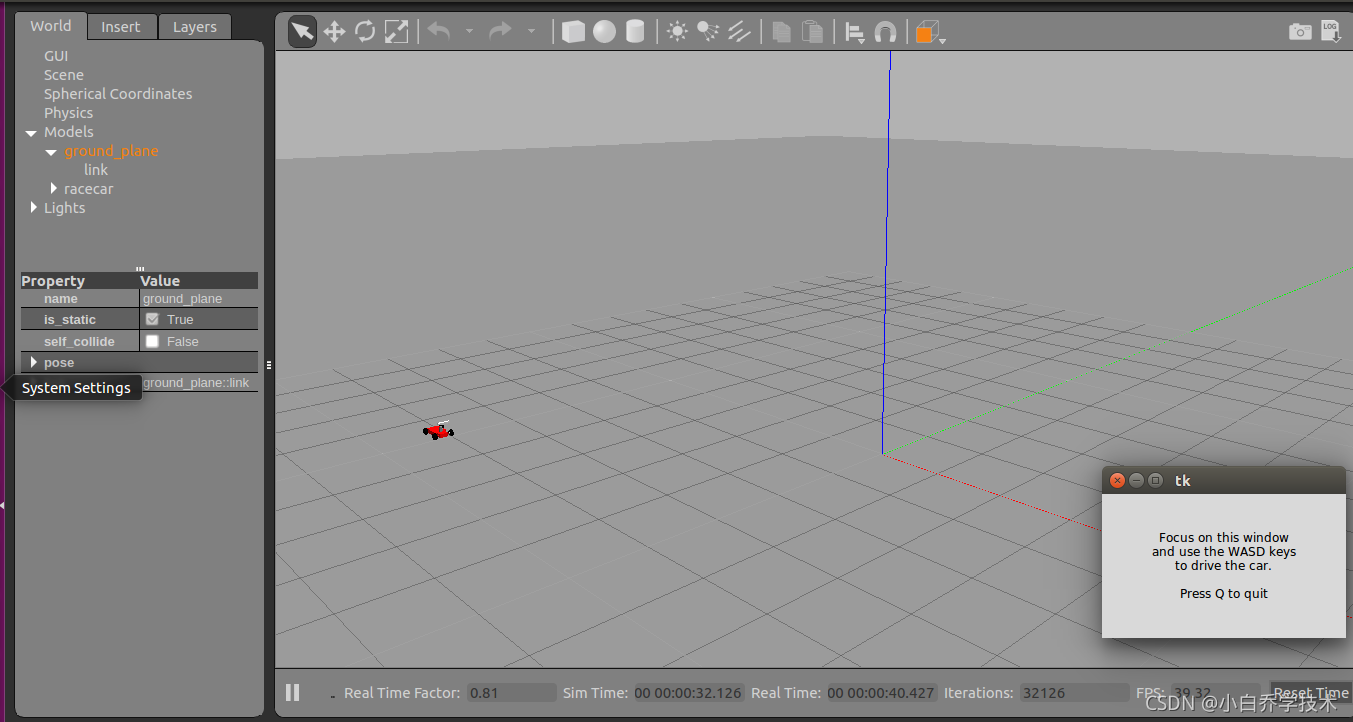Click the redo arrow
This screenshot has height=722, width=1353.
pyautogui.click(x=500, y=32)
